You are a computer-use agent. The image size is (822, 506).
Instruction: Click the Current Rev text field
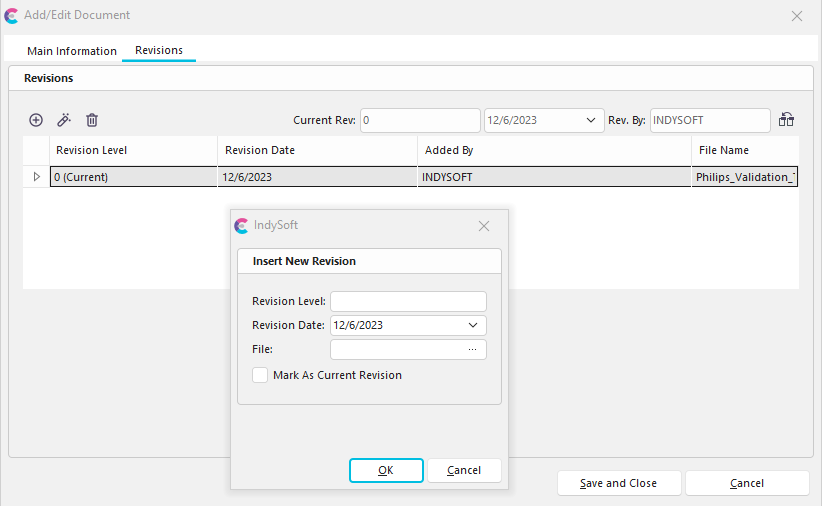point(420,120)
